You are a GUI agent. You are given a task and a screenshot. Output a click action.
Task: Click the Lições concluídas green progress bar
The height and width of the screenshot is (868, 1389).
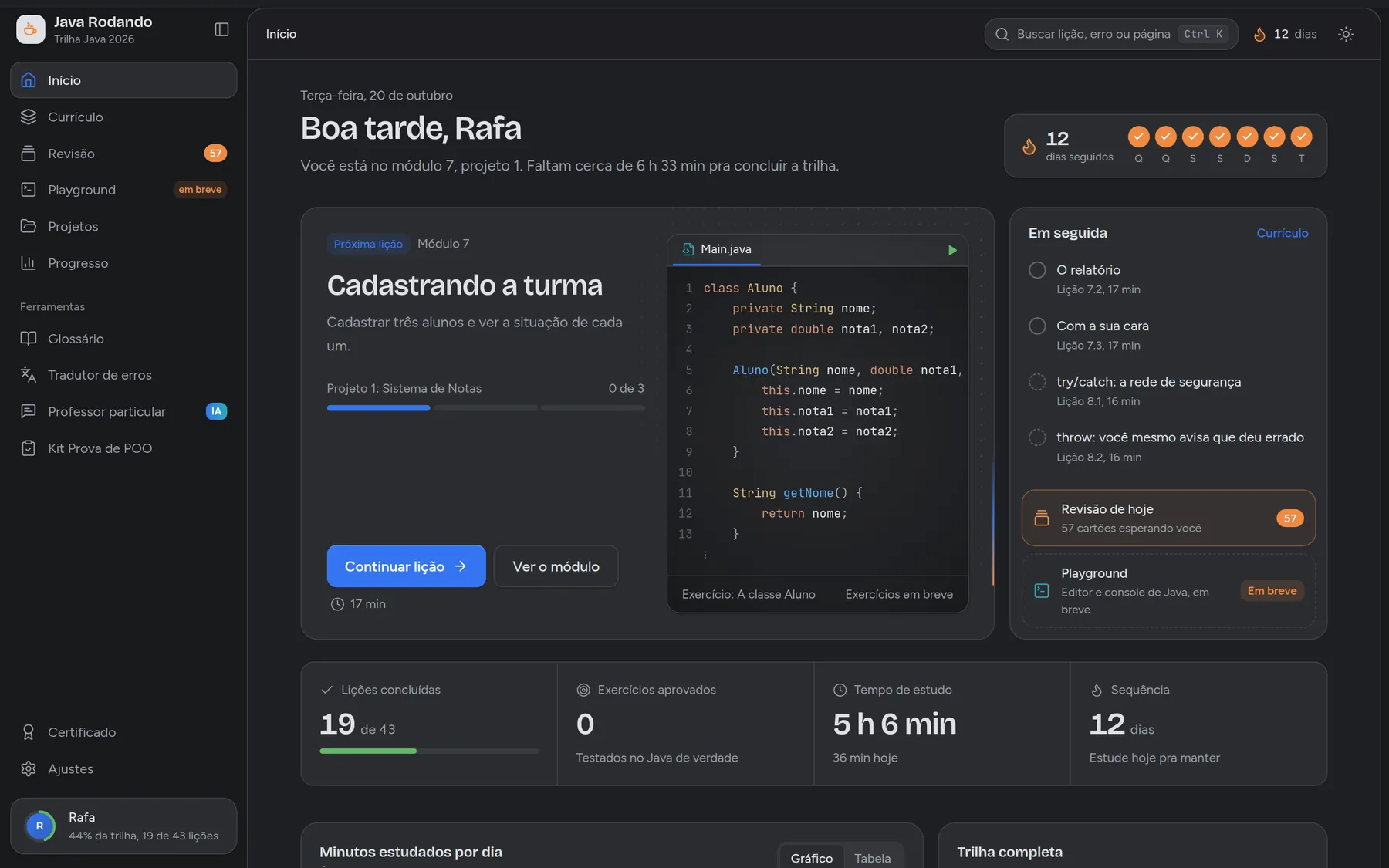point(429,751)
